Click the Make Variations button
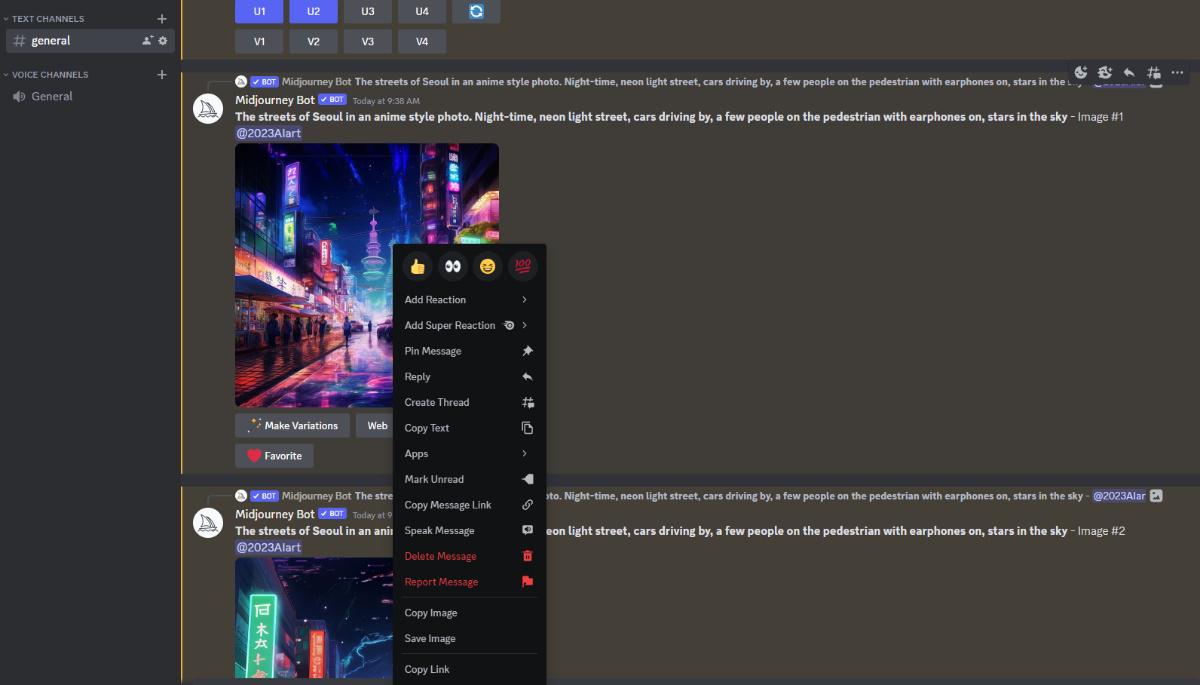 293,425
